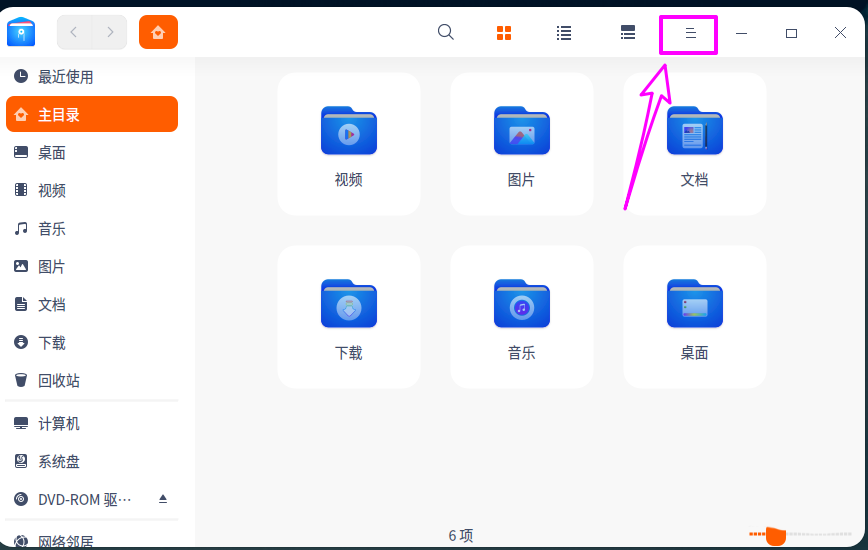
Task: Switch to compact detail view mode
Action: click(x=628, y=33)
